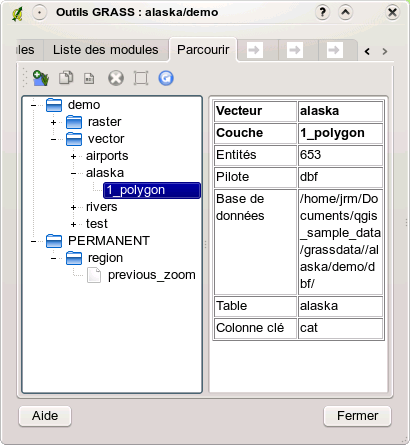The width and height of the screenshot is (410, 445).
Task: Click the QGIS logo in title bar
Action: click(x=17, y=13)
